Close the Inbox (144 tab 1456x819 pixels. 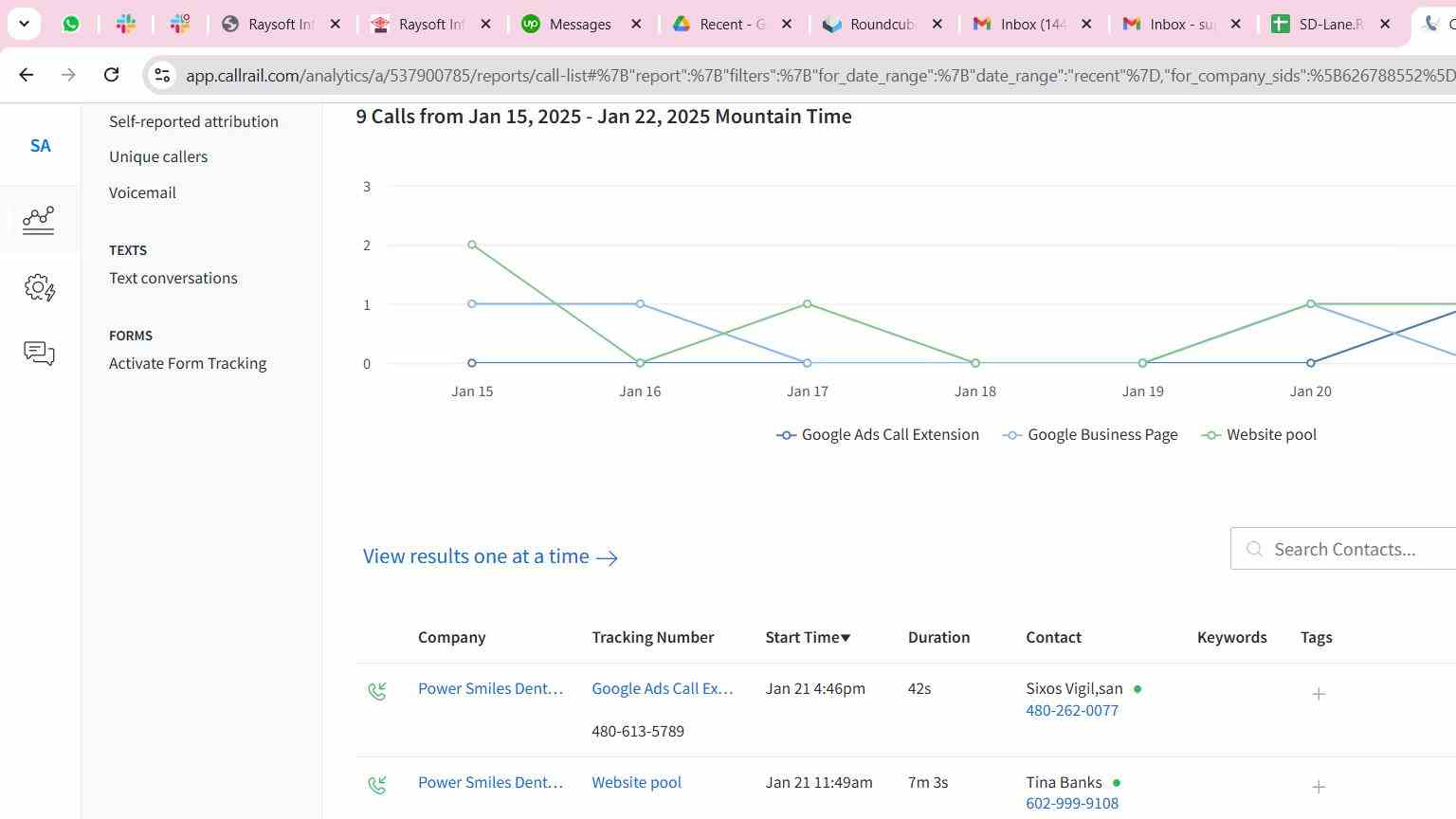click(x=1087, y=24)
